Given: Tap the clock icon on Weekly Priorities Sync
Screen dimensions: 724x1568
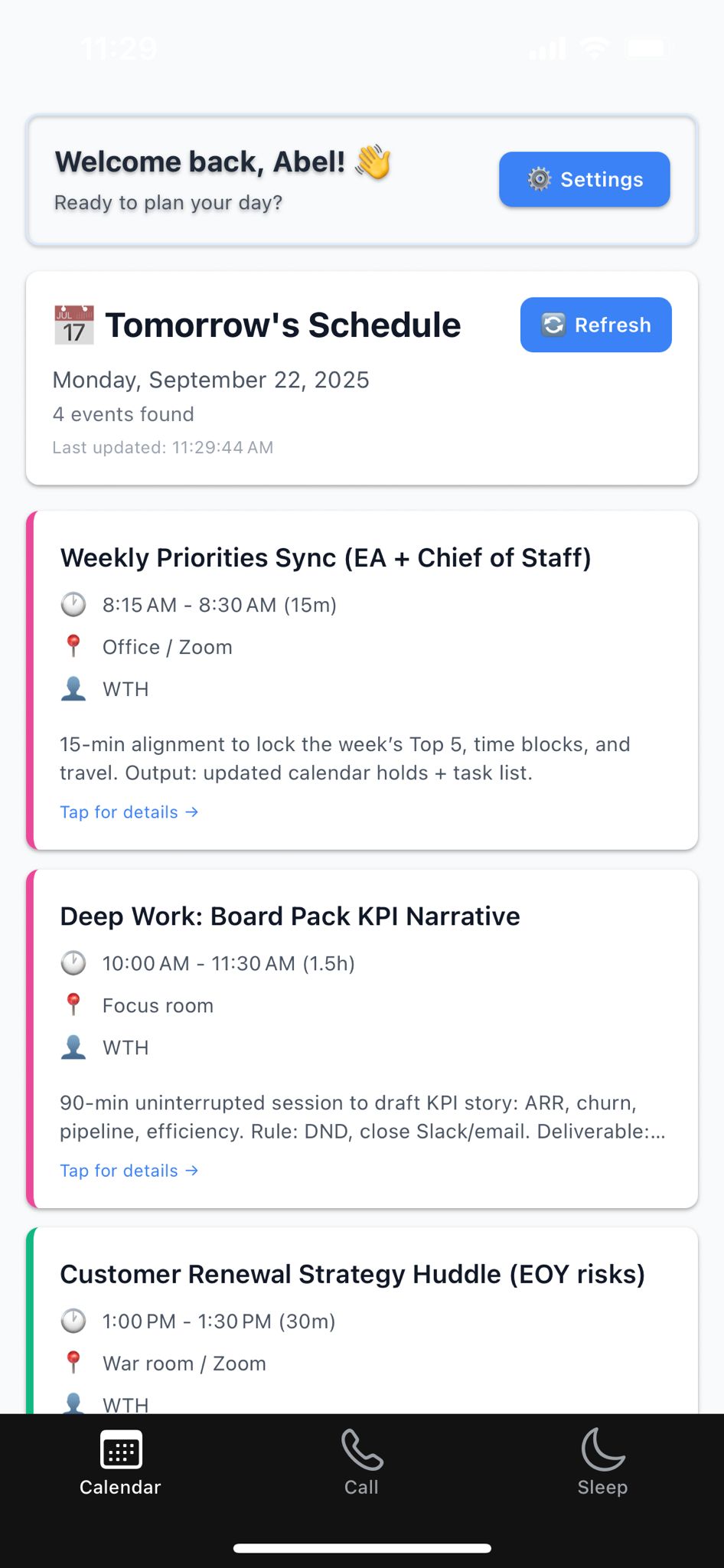Looking at the screenshot, I should click(73, 604).
